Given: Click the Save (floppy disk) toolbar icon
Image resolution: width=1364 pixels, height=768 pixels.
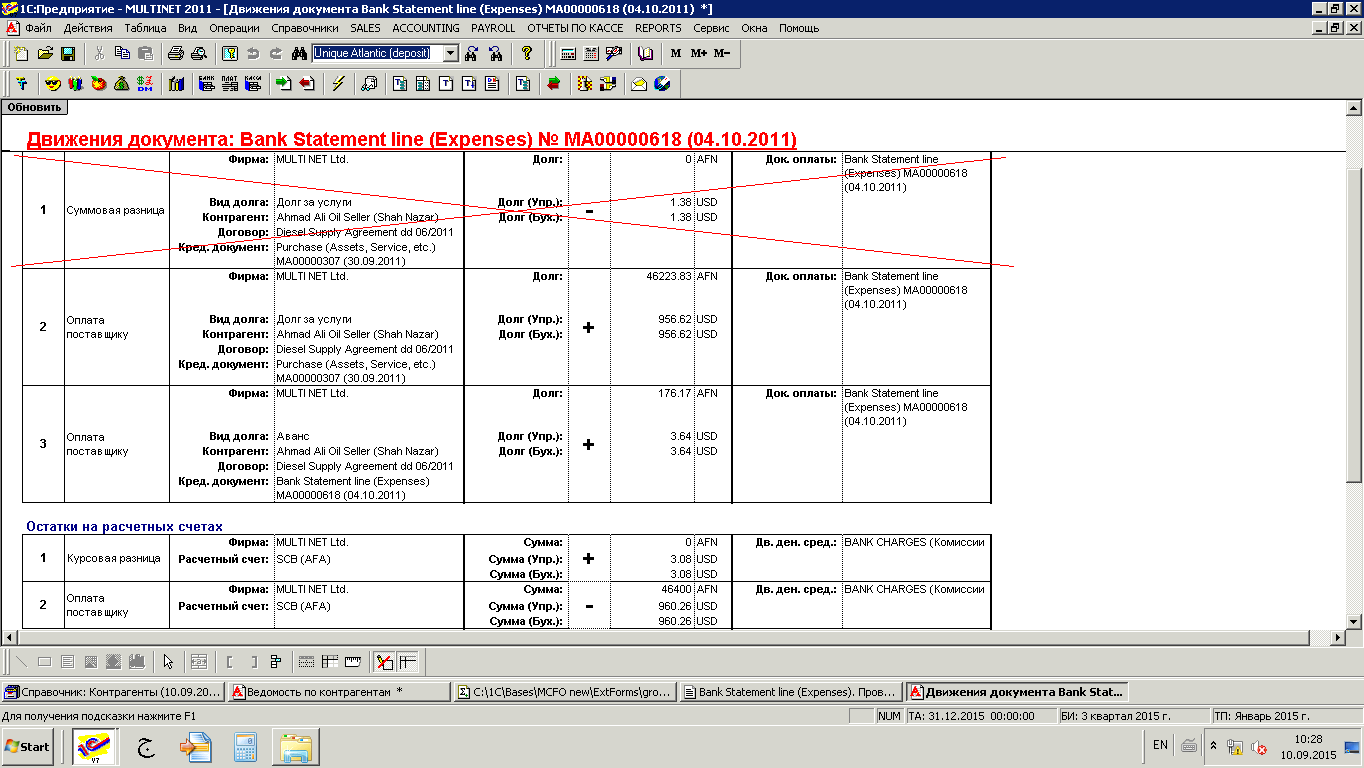Looking at the screenshot, I should click(x=68, y=53).
